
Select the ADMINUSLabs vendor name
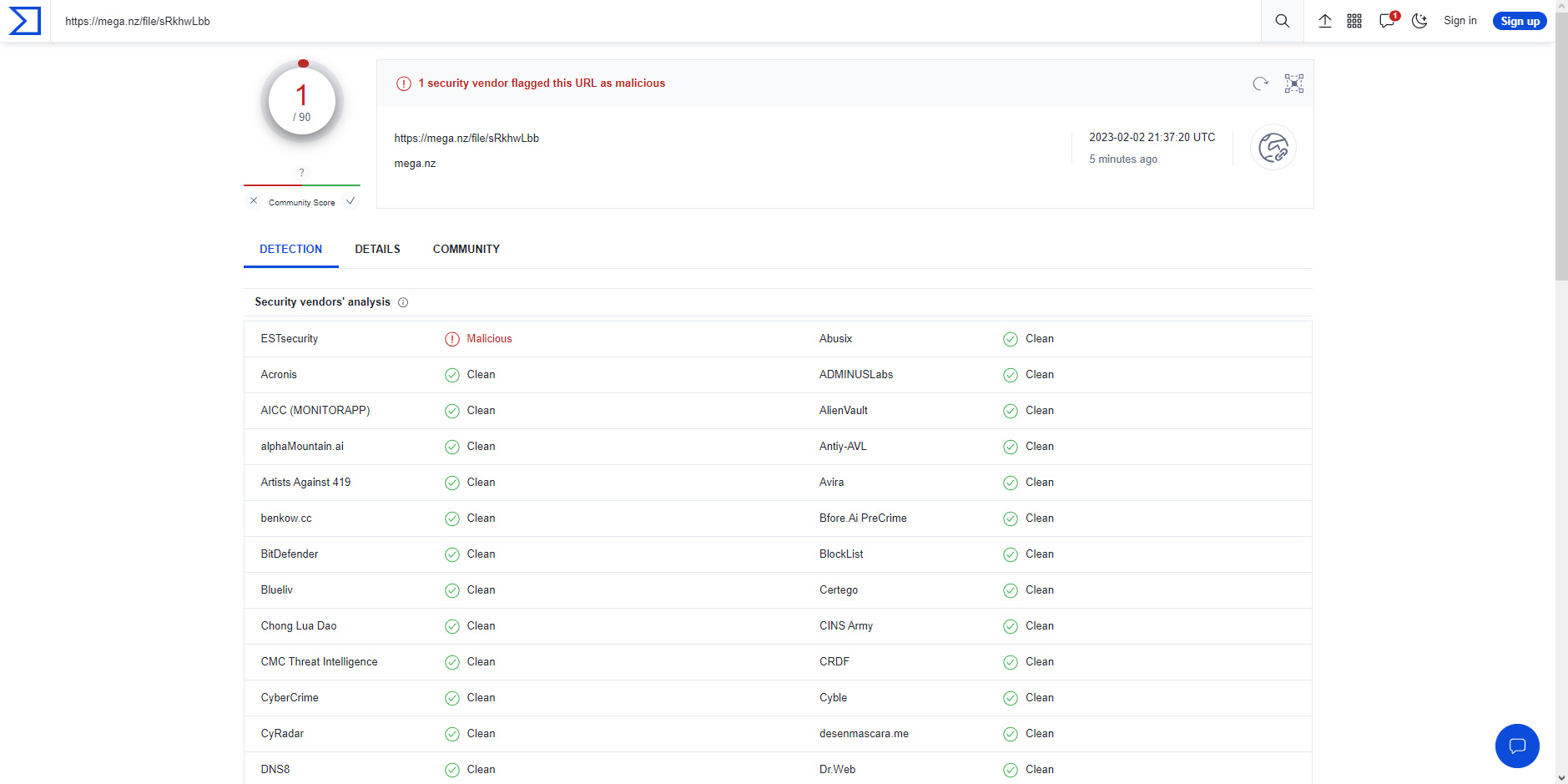[x=856, y=374]
